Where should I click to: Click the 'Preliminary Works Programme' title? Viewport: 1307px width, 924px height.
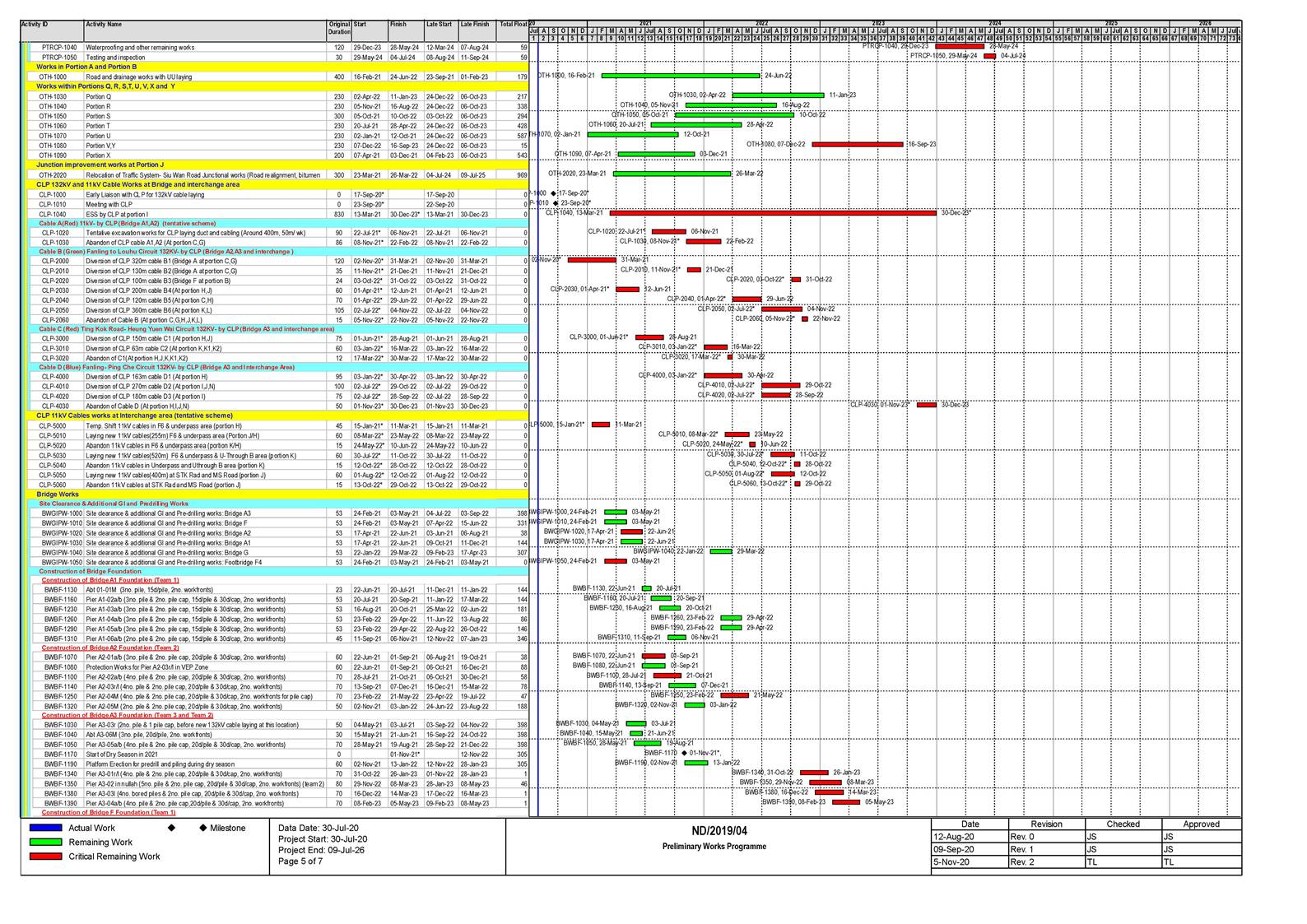714,847
